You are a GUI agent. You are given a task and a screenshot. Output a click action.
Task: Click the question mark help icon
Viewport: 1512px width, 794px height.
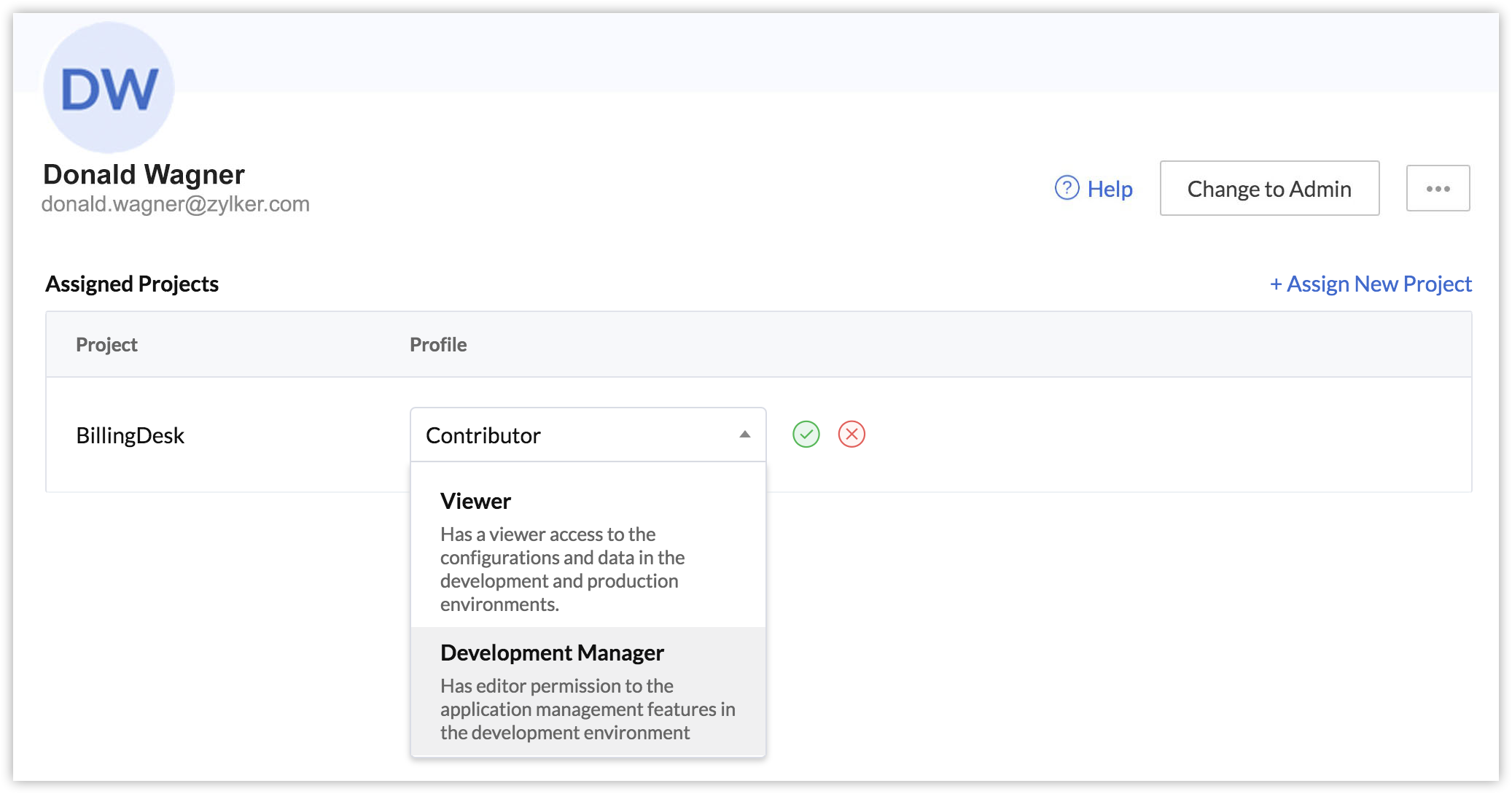coord(1067,188)
